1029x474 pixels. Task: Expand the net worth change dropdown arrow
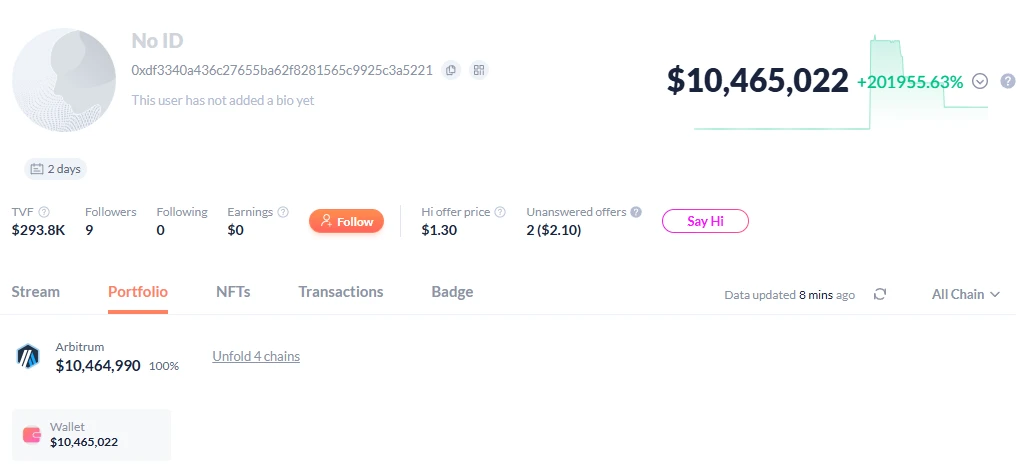tap(980, 81)
